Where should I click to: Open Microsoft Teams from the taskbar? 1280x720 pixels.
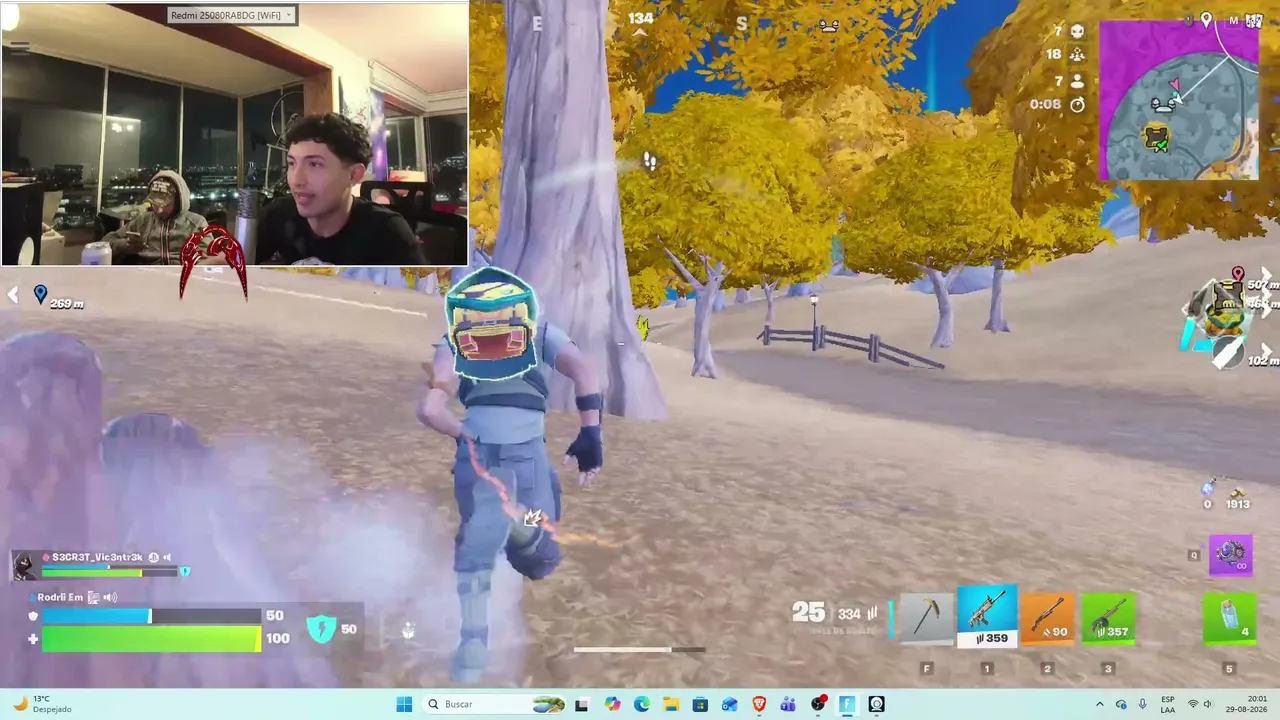(x=788, y=704)
